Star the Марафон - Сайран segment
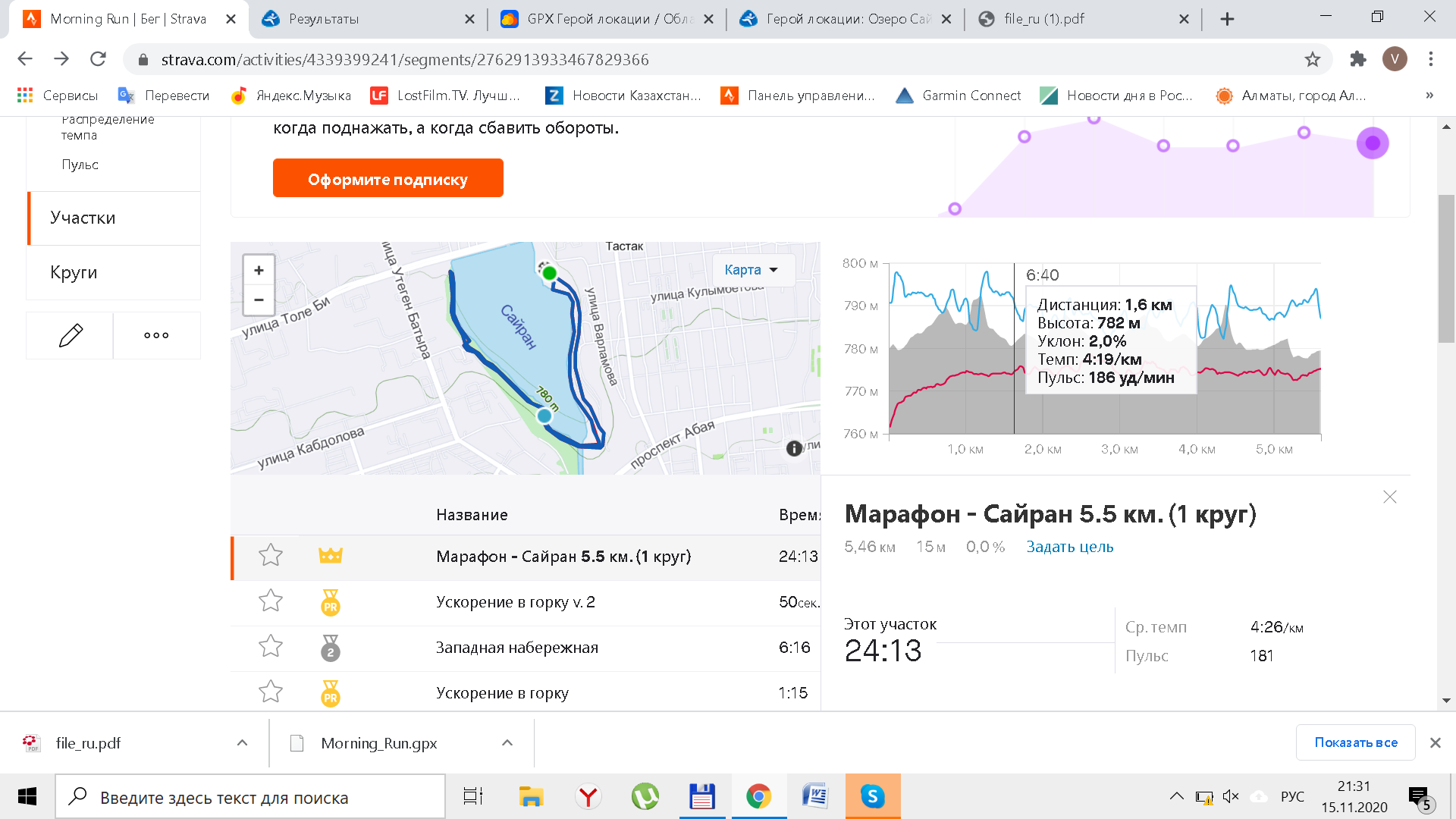The height and width of the screenshot is (819, 1456). (x=271, y=556)
